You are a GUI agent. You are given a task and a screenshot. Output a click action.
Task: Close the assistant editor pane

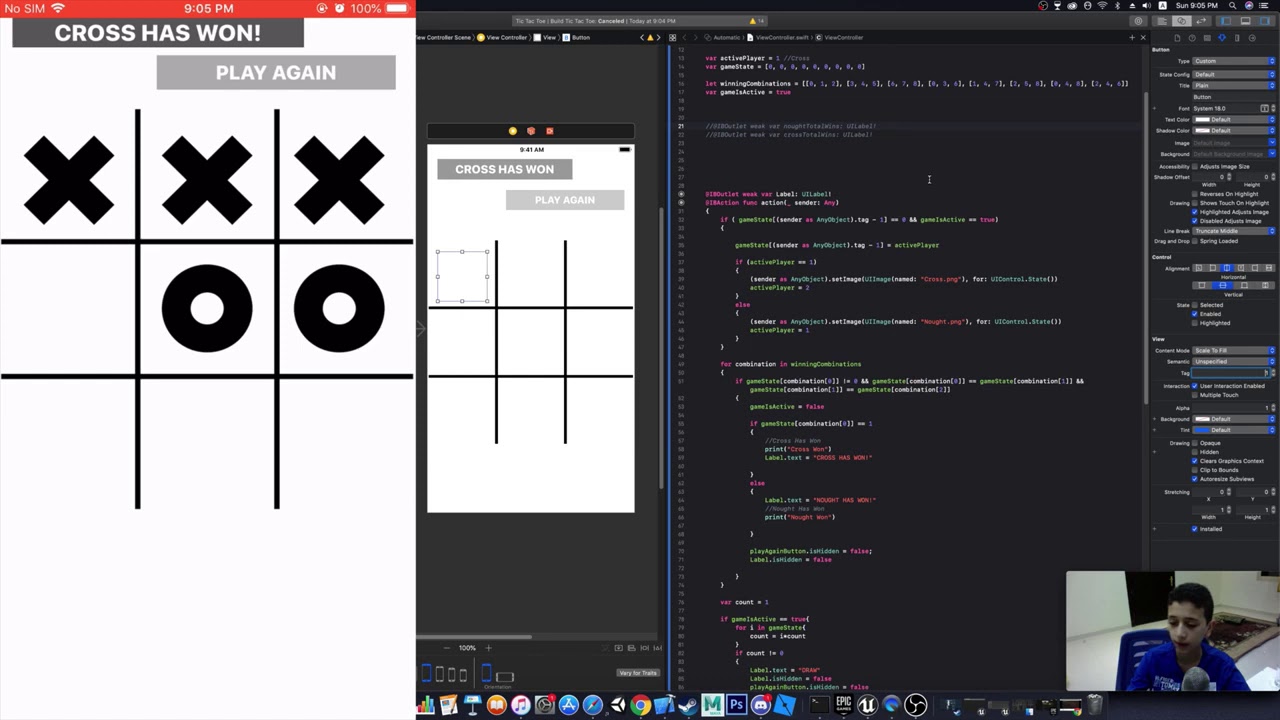pos(1143,38)
